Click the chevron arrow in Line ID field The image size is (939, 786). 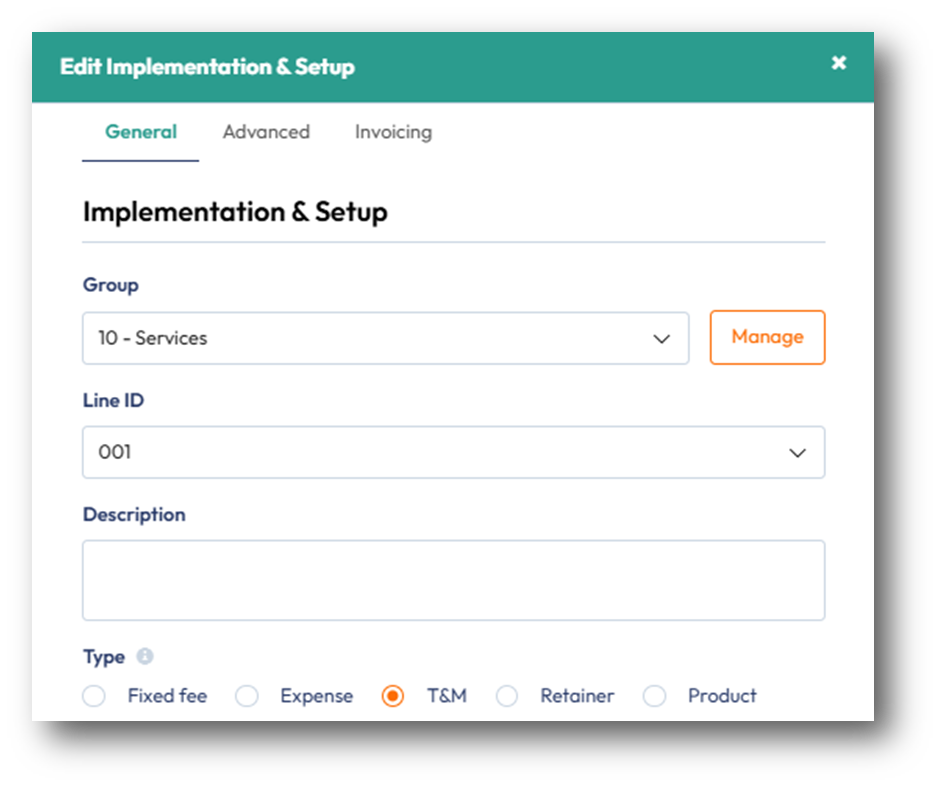click(797, 453)
